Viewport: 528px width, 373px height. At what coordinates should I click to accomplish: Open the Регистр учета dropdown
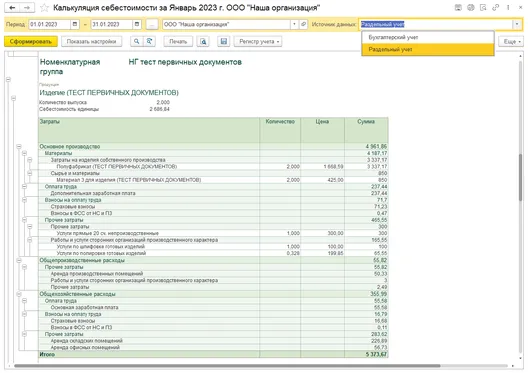[258, 41]
